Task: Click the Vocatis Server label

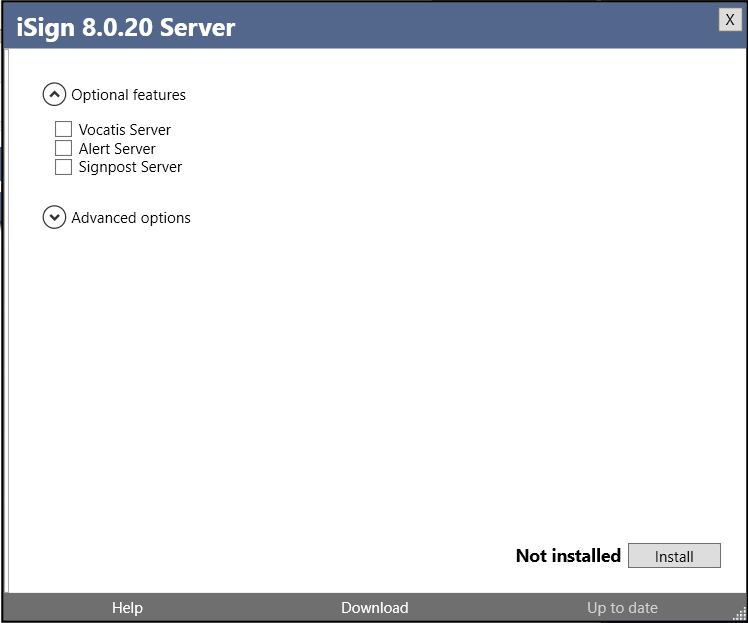Action: 125,130
